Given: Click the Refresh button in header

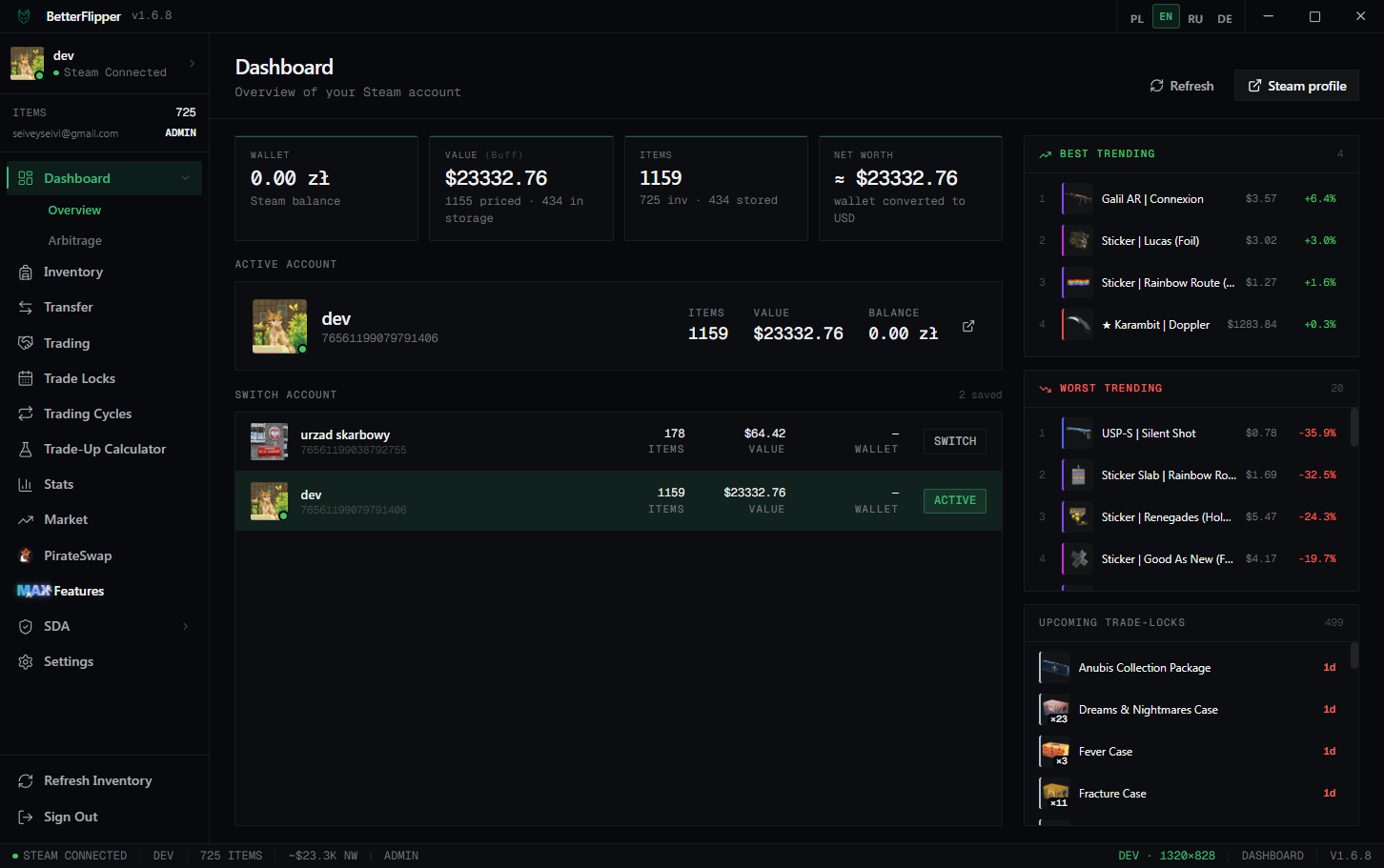Looking at the screenshot, I should click(x=1182, y=86).
